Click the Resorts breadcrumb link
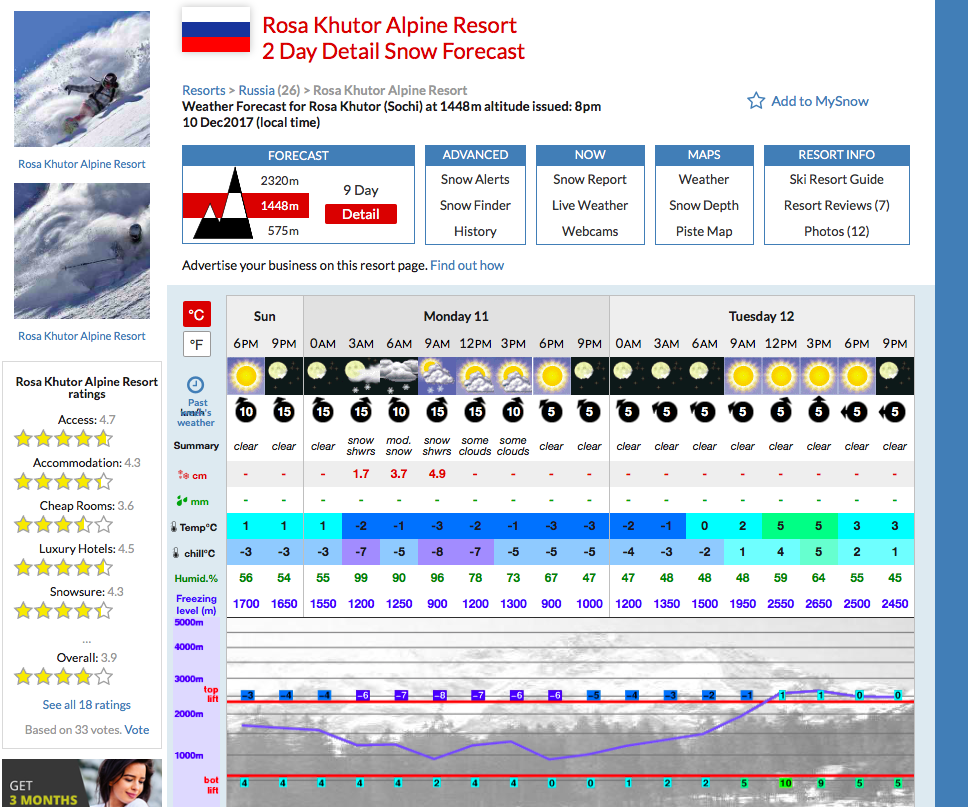Image resolution: width=968 pixels, height=807 pixels. tap(204, 90)
